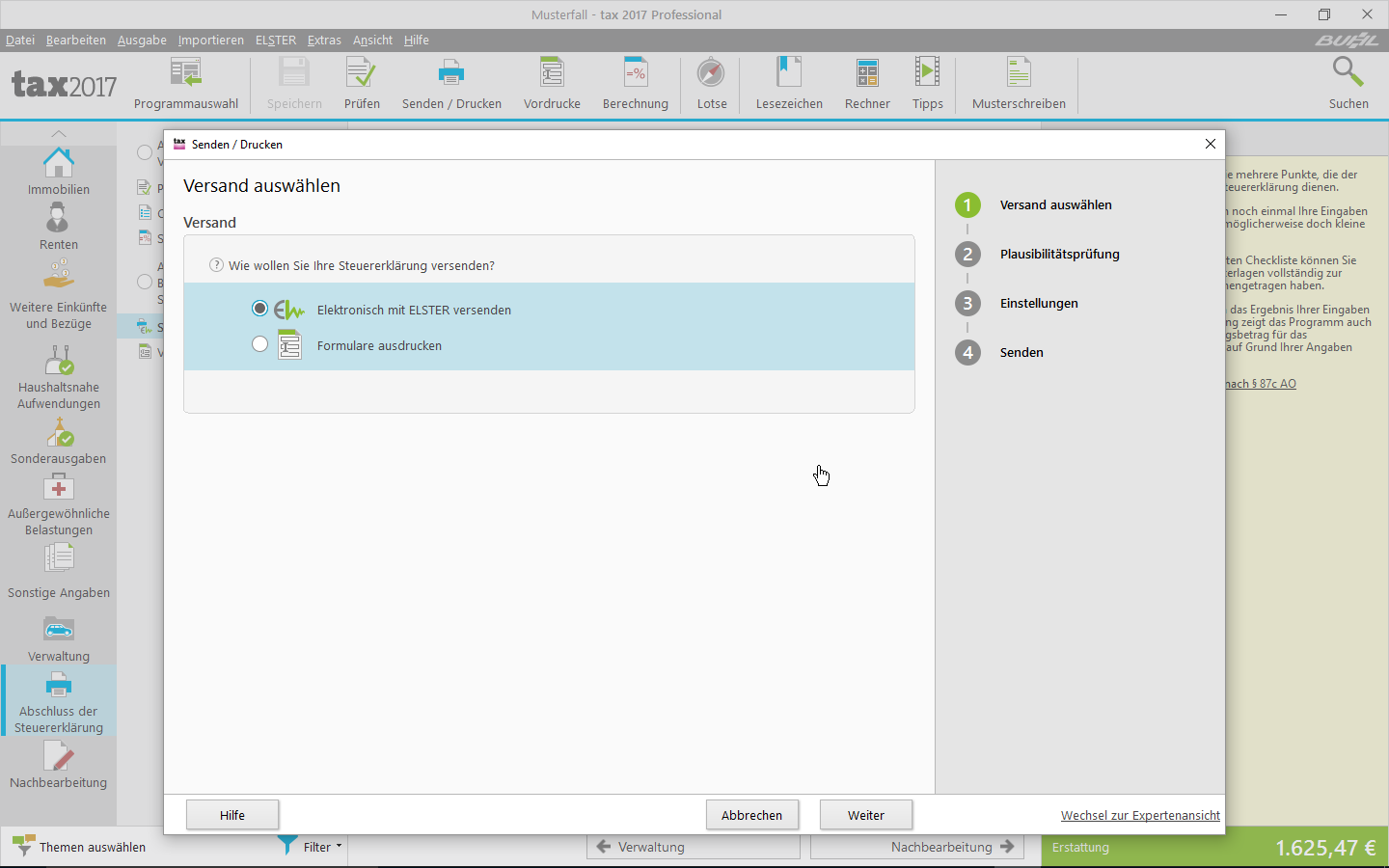Click the Weiter button
This screenshot has width=1389, height=868.
pos(865,815)
